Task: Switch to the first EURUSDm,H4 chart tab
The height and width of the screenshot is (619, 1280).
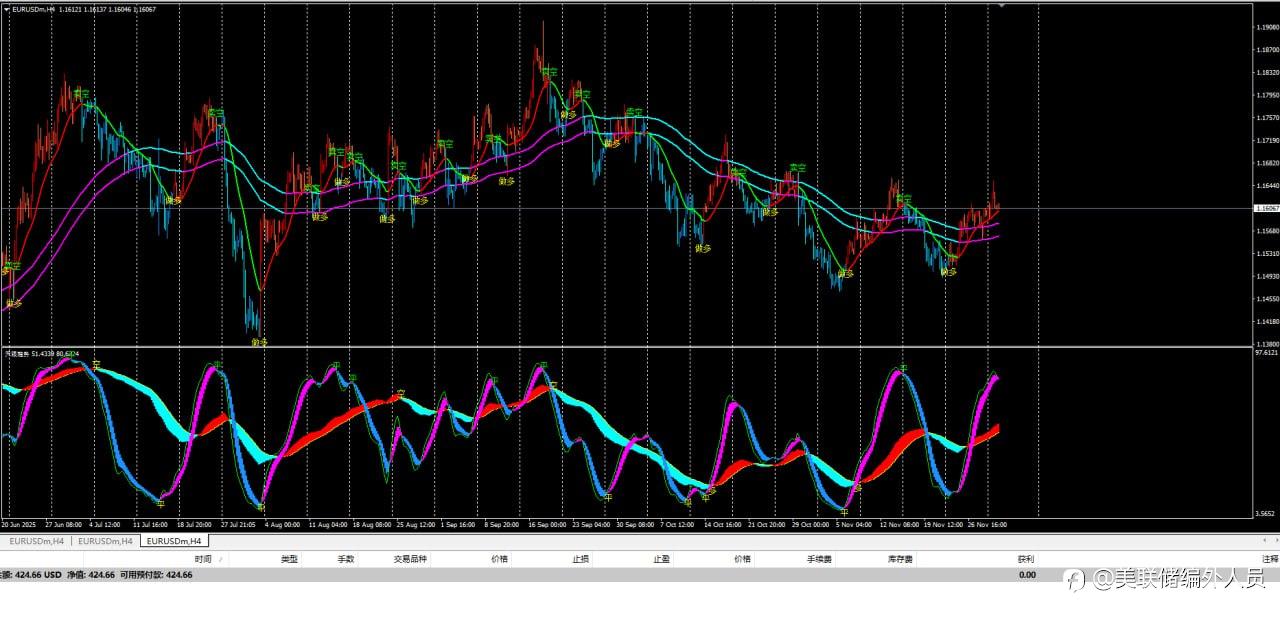Action: [36, 541]
